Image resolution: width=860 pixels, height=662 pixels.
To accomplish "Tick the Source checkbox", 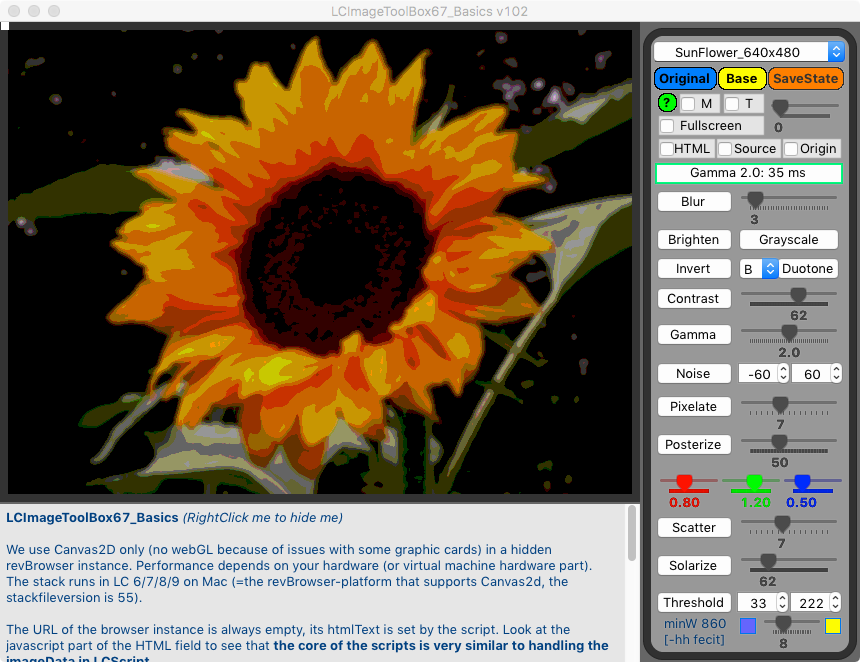I will tap(725, 149).
